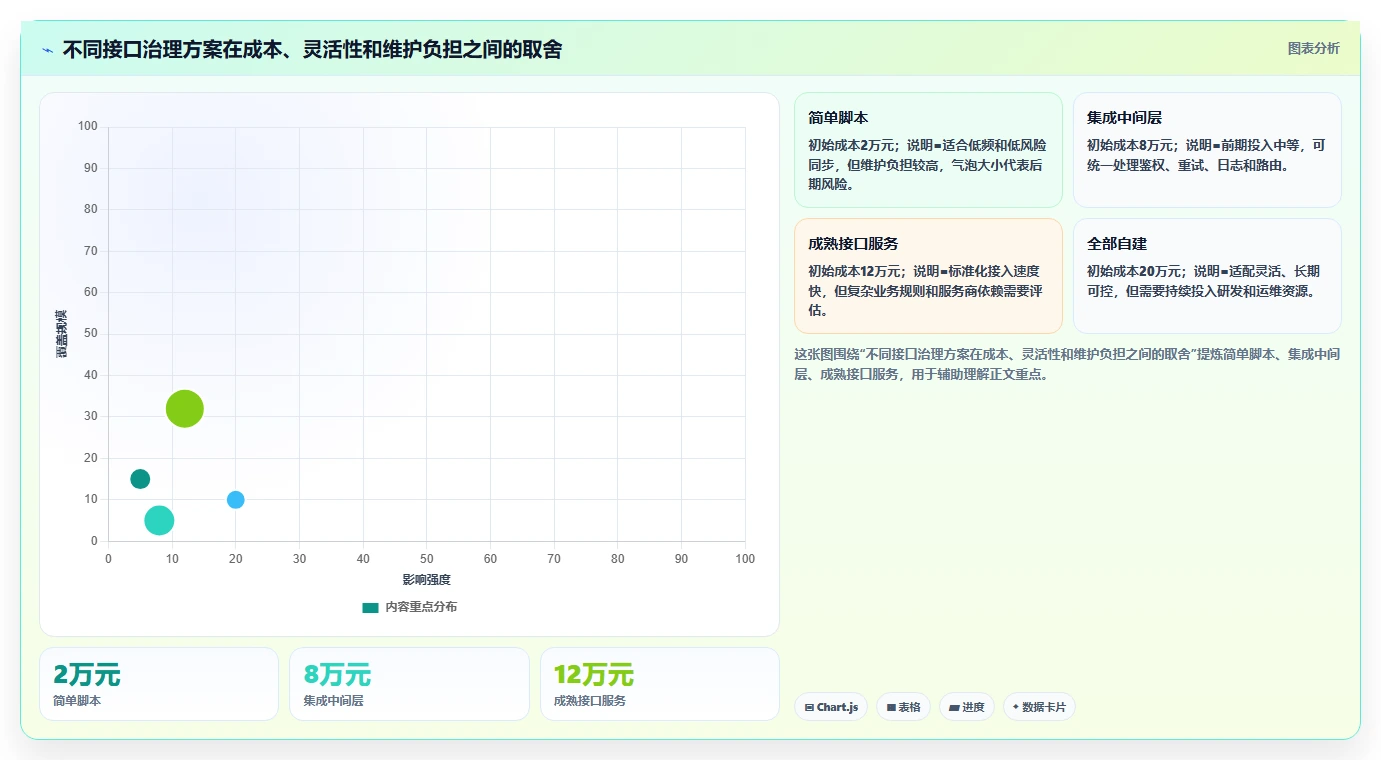Click the main title about 不同接口治理方案
The height and width of the screenshot is (760, 1381).
pyautogui.click(x=312, y=50)
